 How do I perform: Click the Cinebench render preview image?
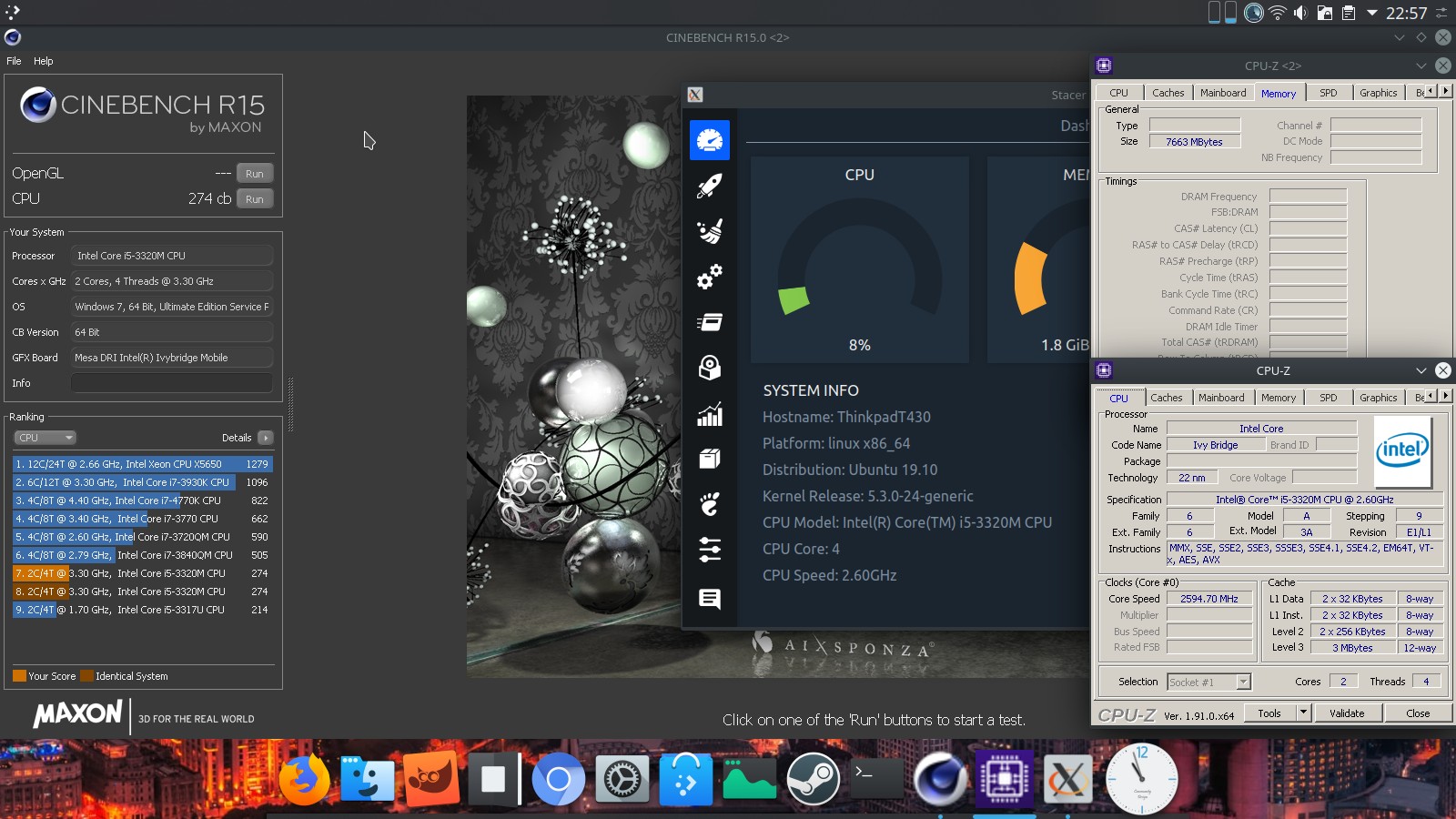point(574,386)
